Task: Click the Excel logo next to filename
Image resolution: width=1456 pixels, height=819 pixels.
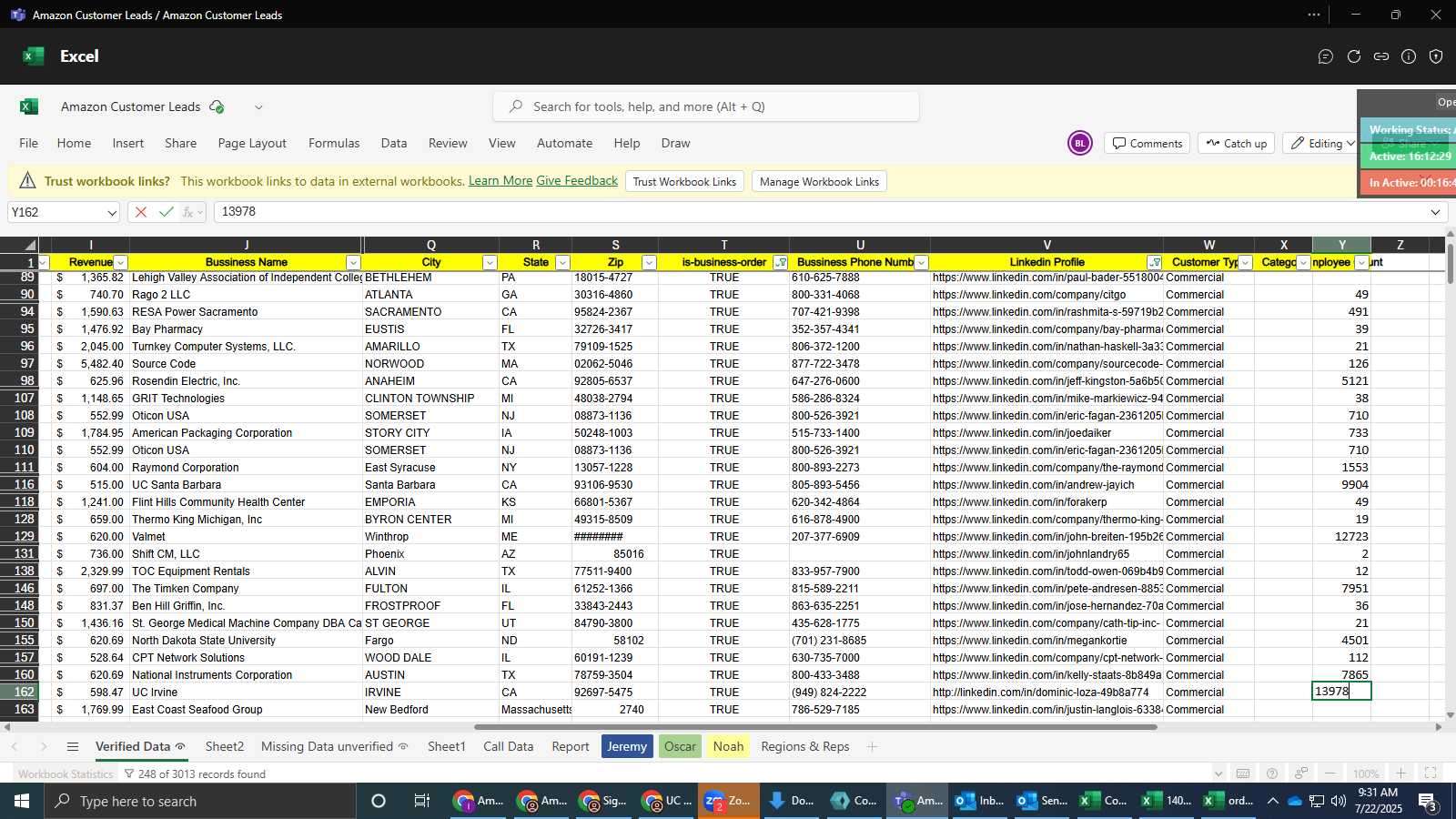Action: click(29, 106)
